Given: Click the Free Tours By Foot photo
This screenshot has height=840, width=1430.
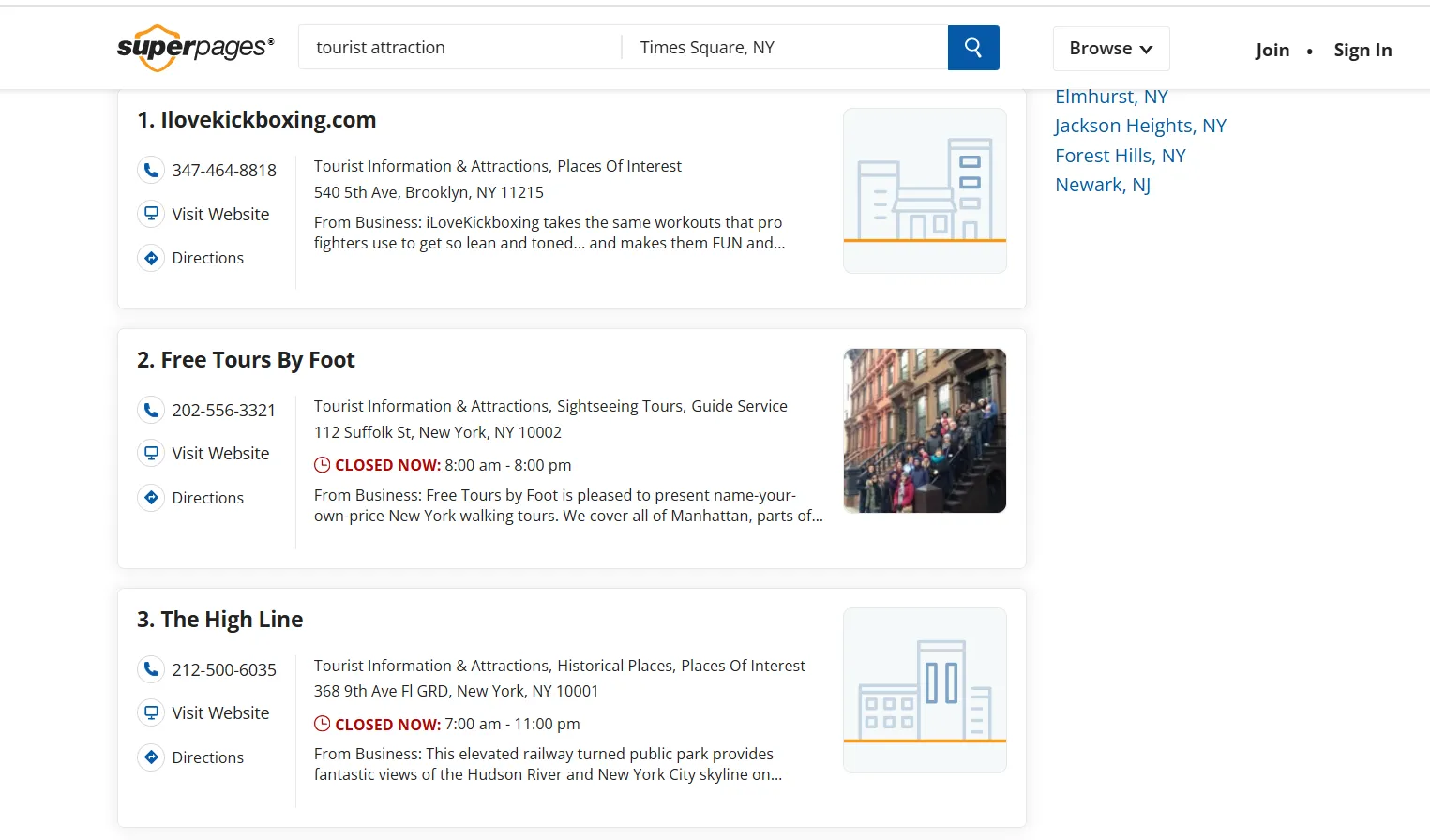Looking at the screenshot, I should (x=924, y=430).
